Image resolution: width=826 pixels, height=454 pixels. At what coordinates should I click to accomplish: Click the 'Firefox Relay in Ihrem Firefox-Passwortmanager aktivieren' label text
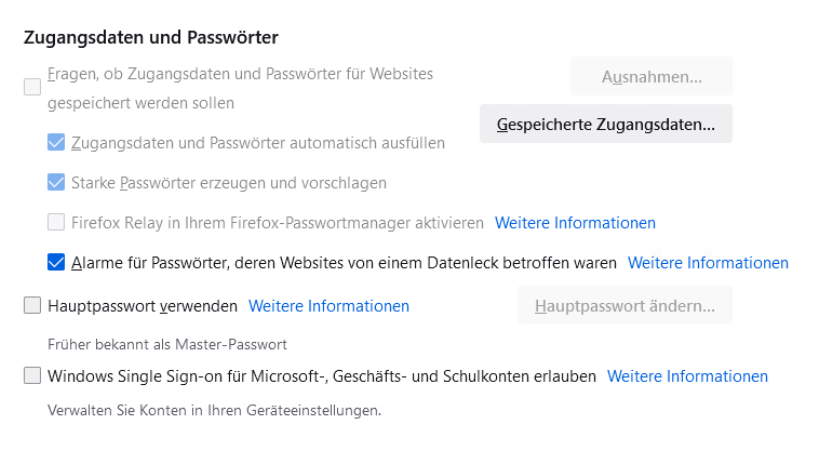pyautogui.click(x=277, y=223)
